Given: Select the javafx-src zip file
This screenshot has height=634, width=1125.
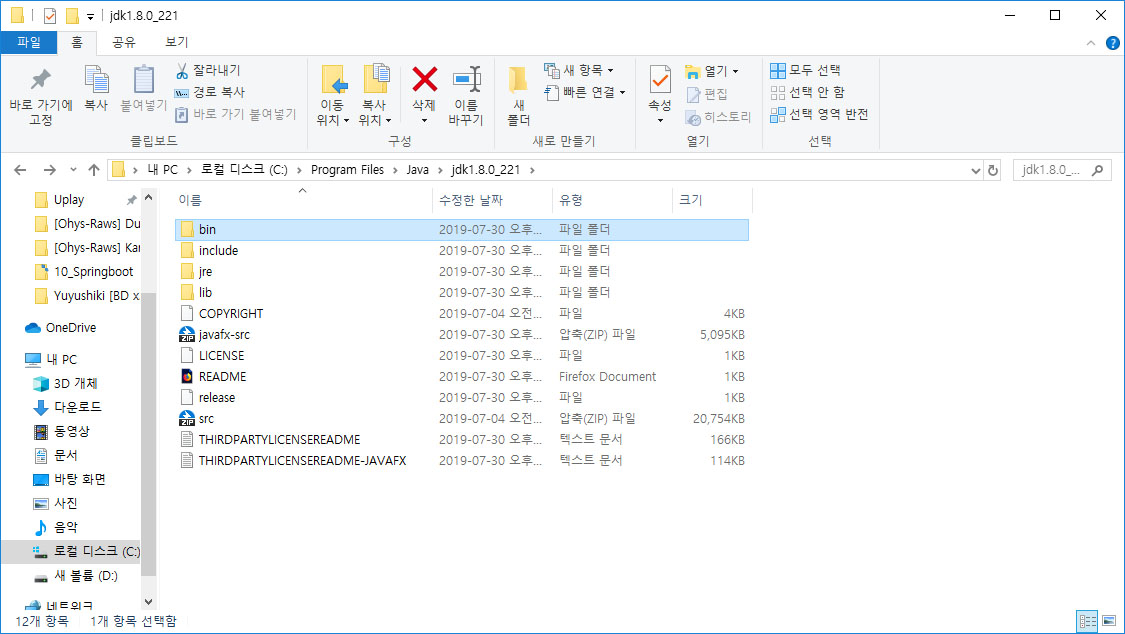Looking at the screenshot, I should coord(461,334).
